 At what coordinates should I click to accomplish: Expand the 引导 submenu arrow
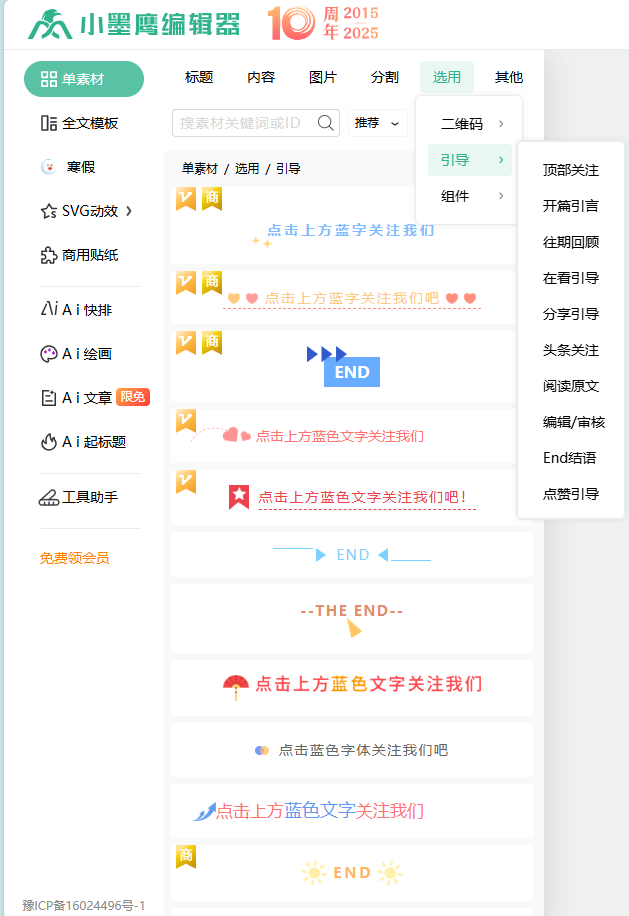coord(501,159)
